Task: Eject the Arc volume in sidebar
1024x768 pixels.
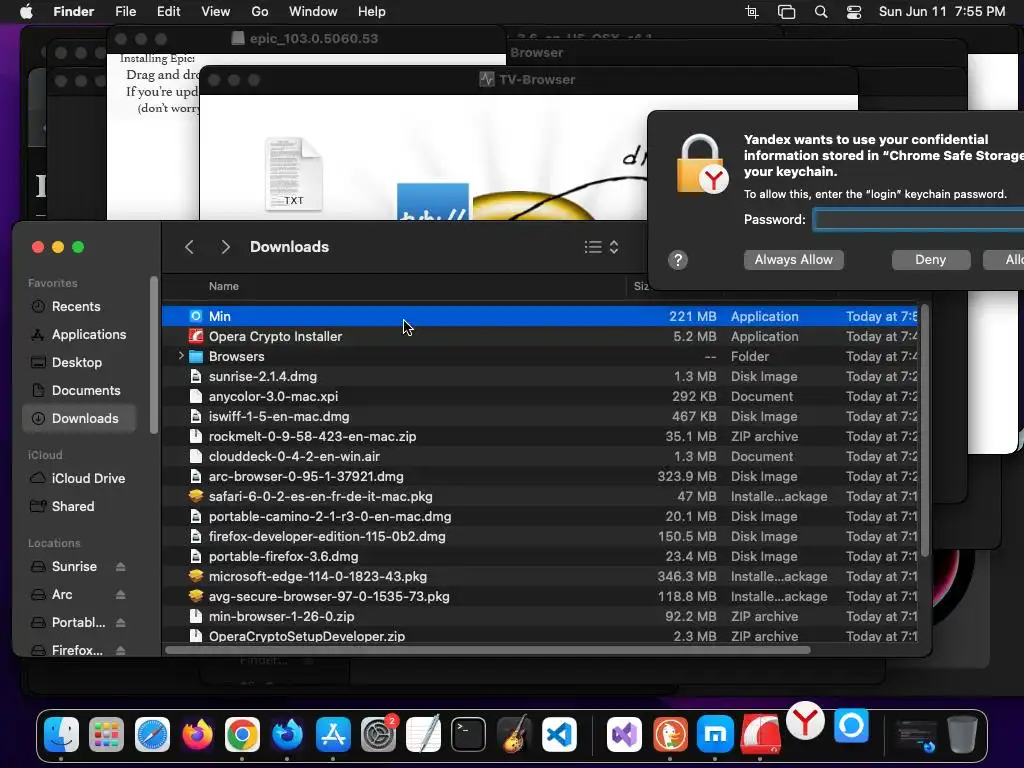Action: click(x=121, y=595)
